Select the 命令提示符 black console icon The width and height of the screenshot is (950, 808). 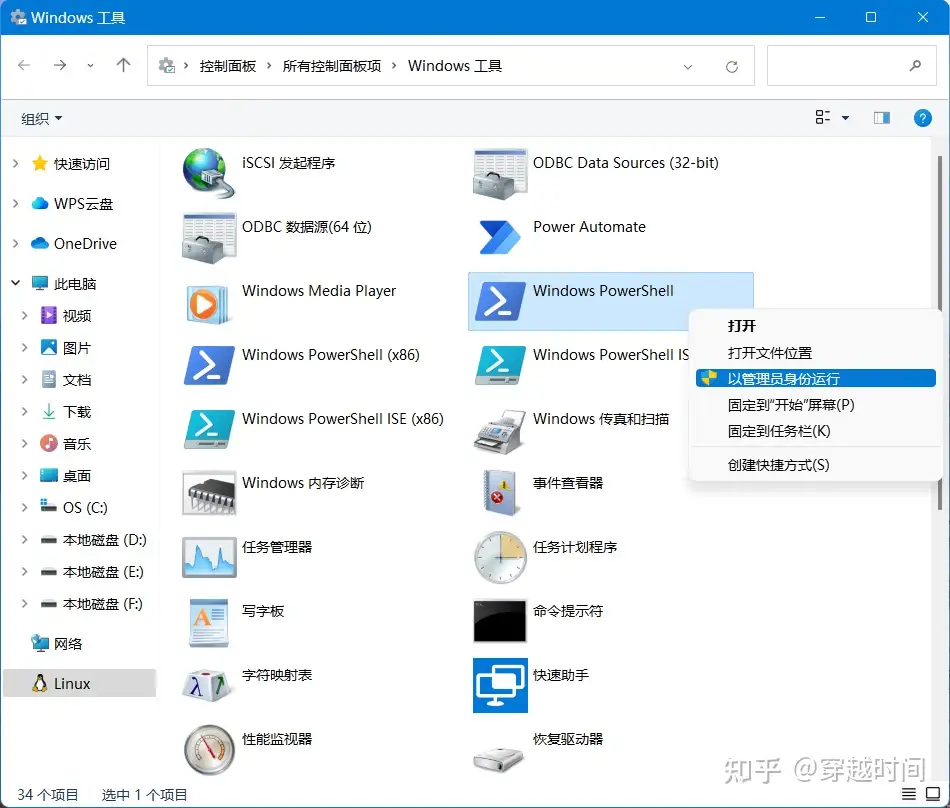(500, 621)
